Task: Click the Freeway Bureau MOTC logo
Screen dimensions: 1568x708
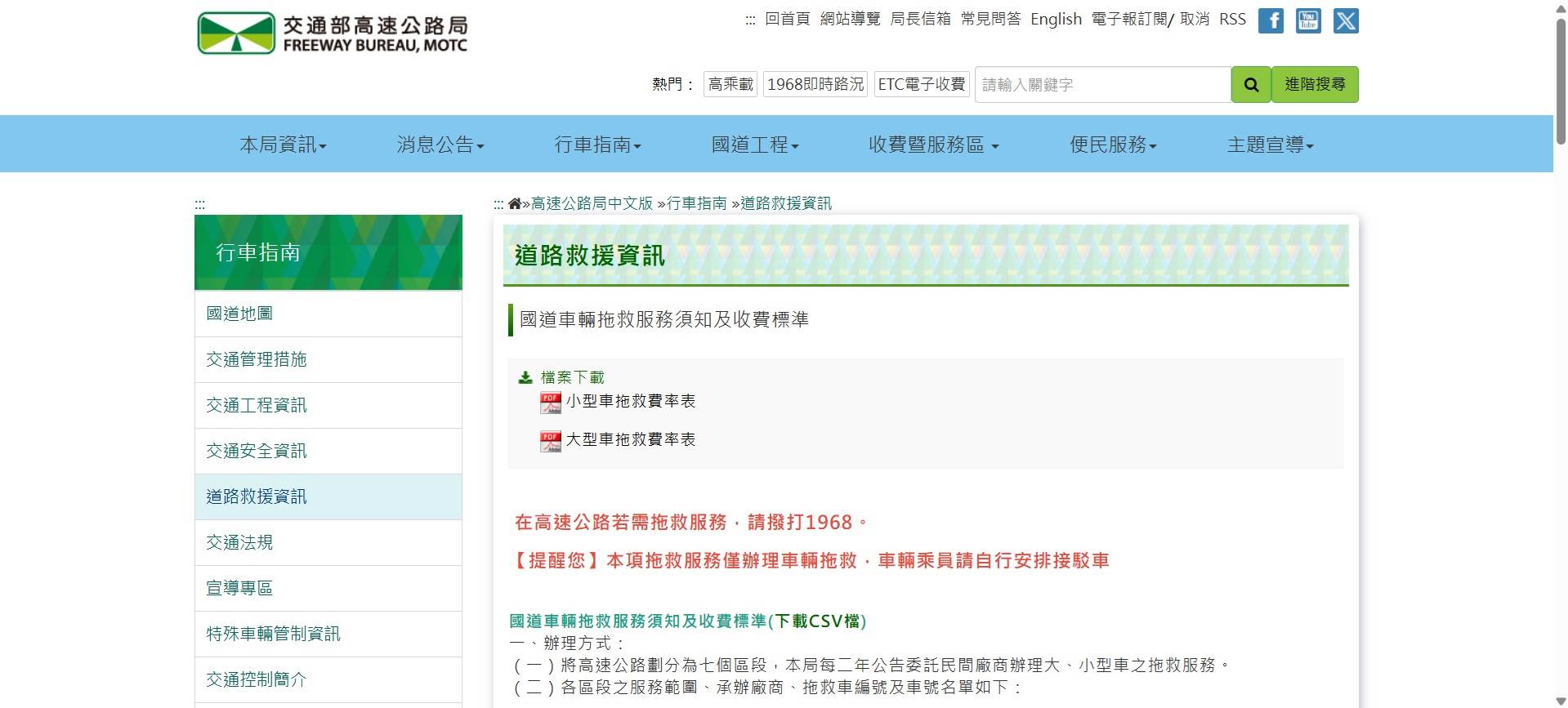Action: coord(333,33)
